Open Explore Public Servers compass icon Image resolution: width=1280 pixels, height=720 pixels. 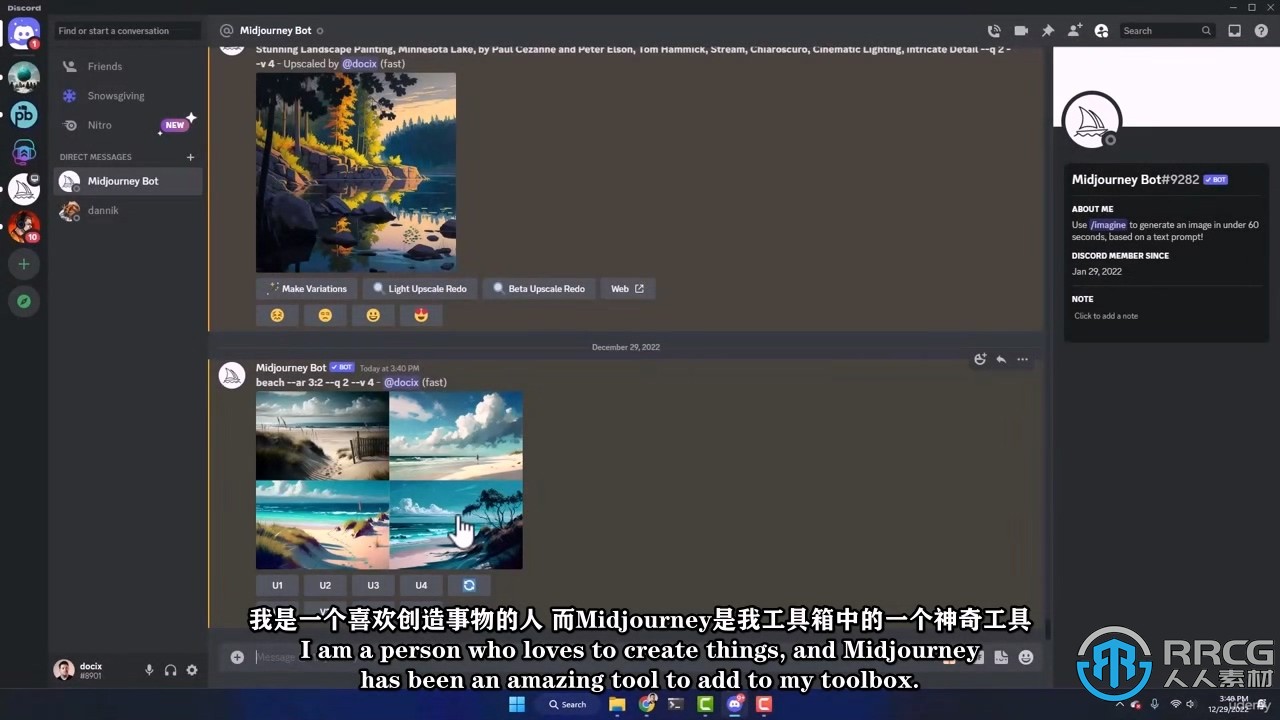(24, 301)
